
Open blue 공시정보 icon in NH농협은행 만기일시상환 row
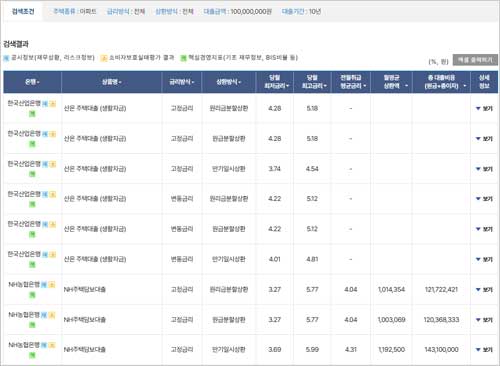point(44,345)
